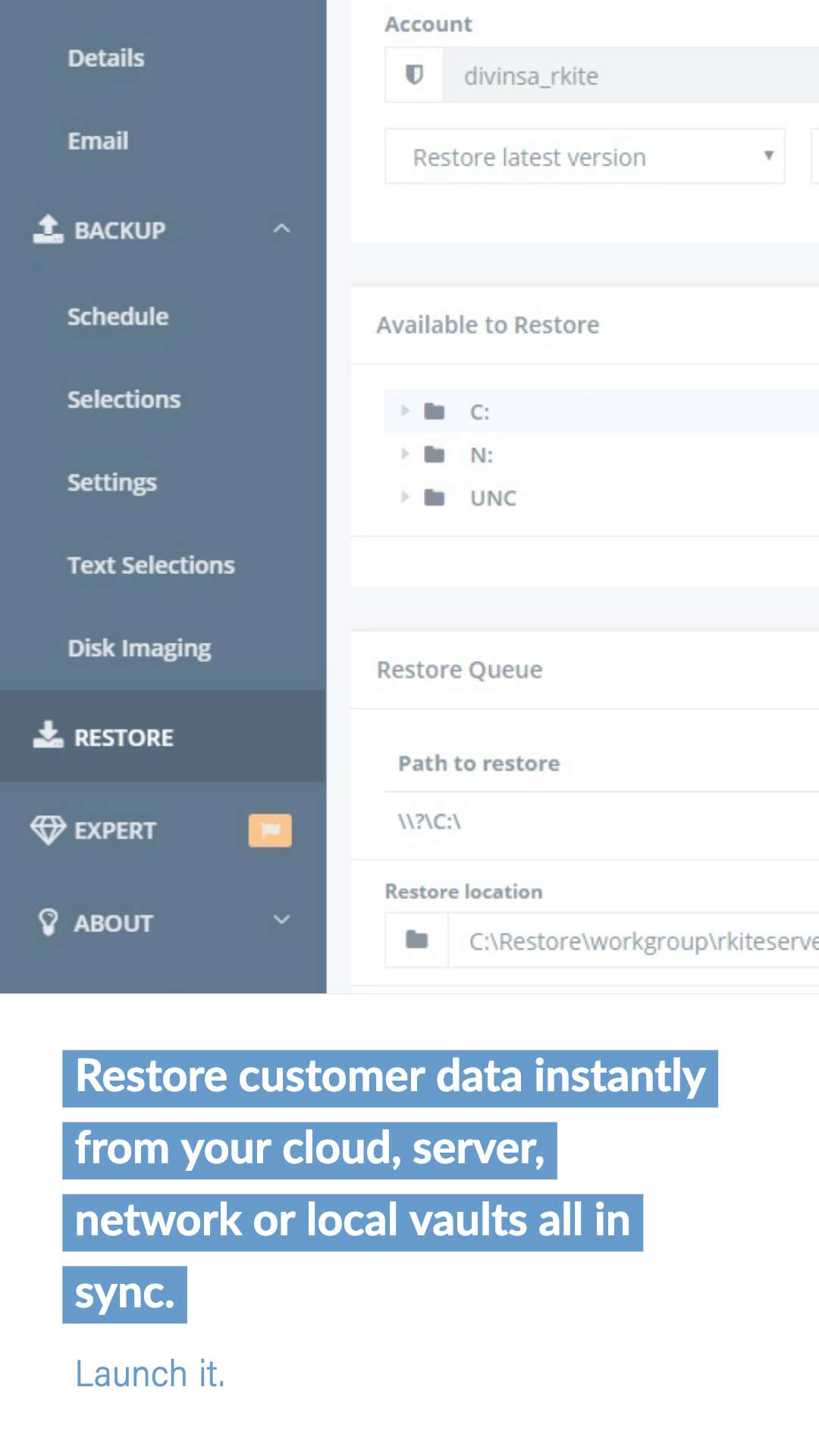Click the orange flag badge on Expert
The image size is (819, 1456).
[269, 830]
